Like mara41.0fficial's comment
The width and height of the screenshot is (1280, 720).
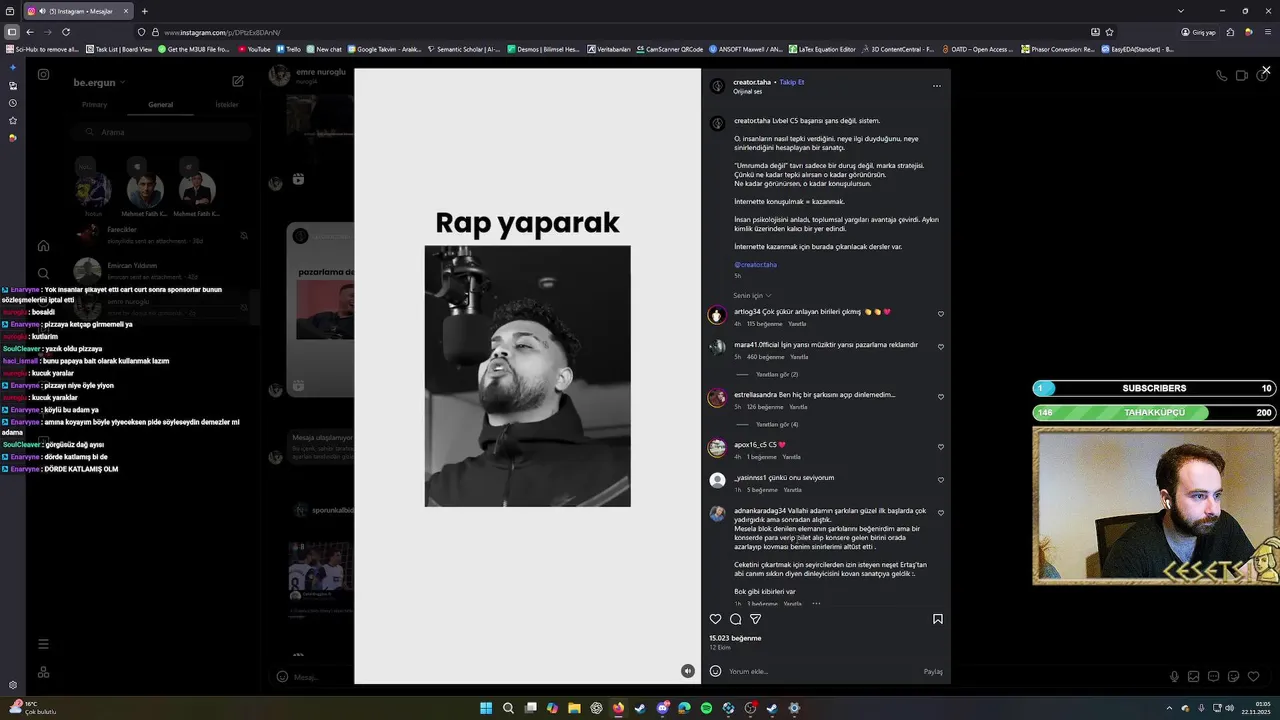pyautogui.click(x=941, y=347)
